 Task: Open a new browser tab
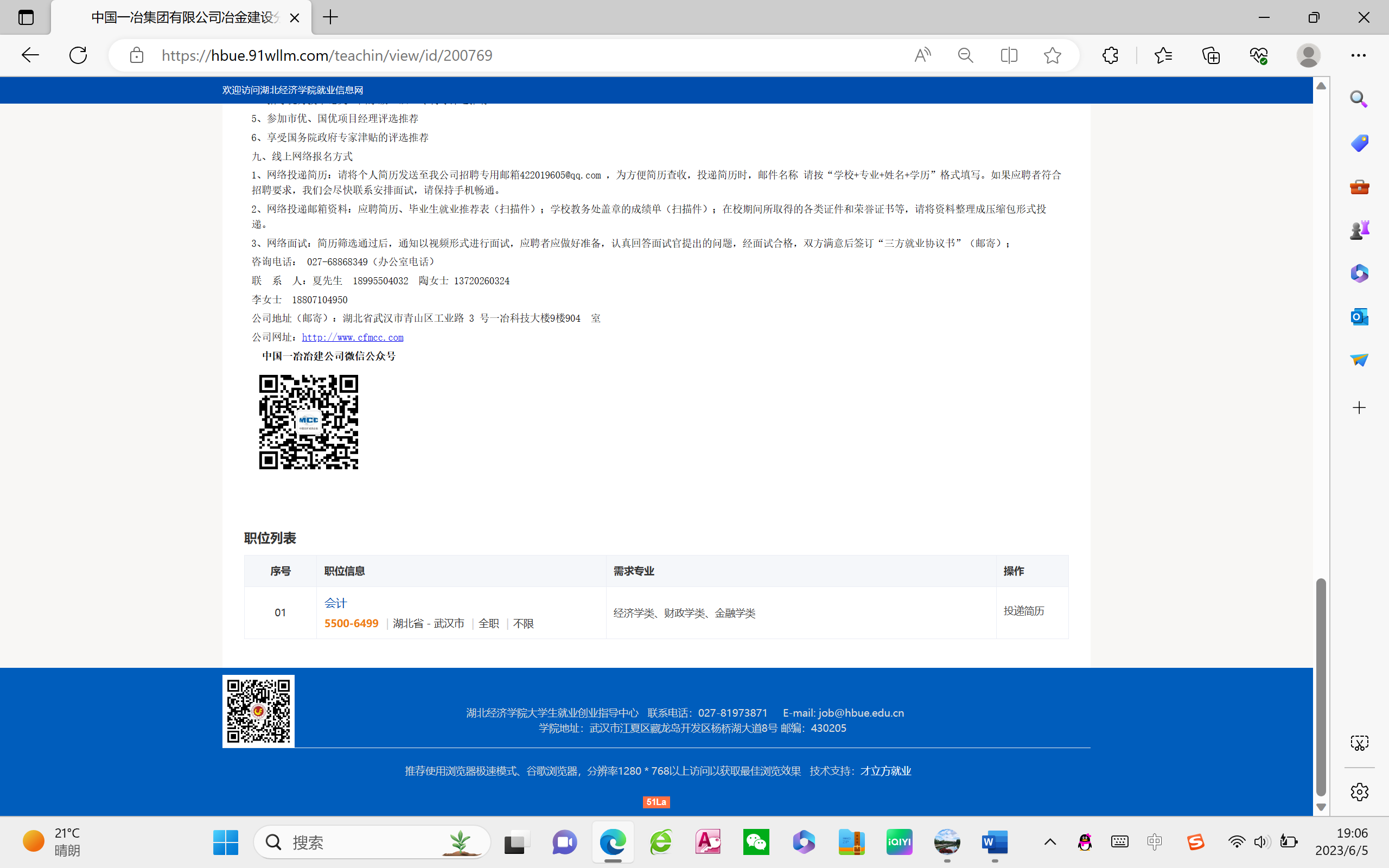330,17
